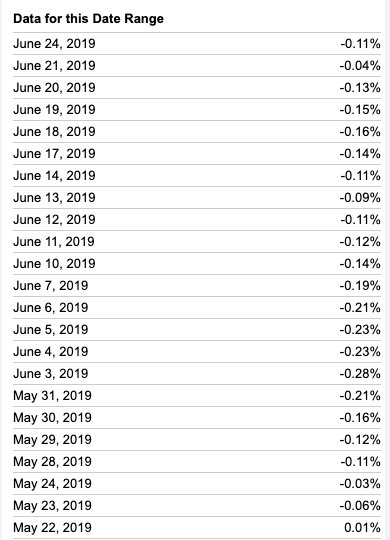
Task: Click the -0.19% value for June 7
Action: click(360, 285)
